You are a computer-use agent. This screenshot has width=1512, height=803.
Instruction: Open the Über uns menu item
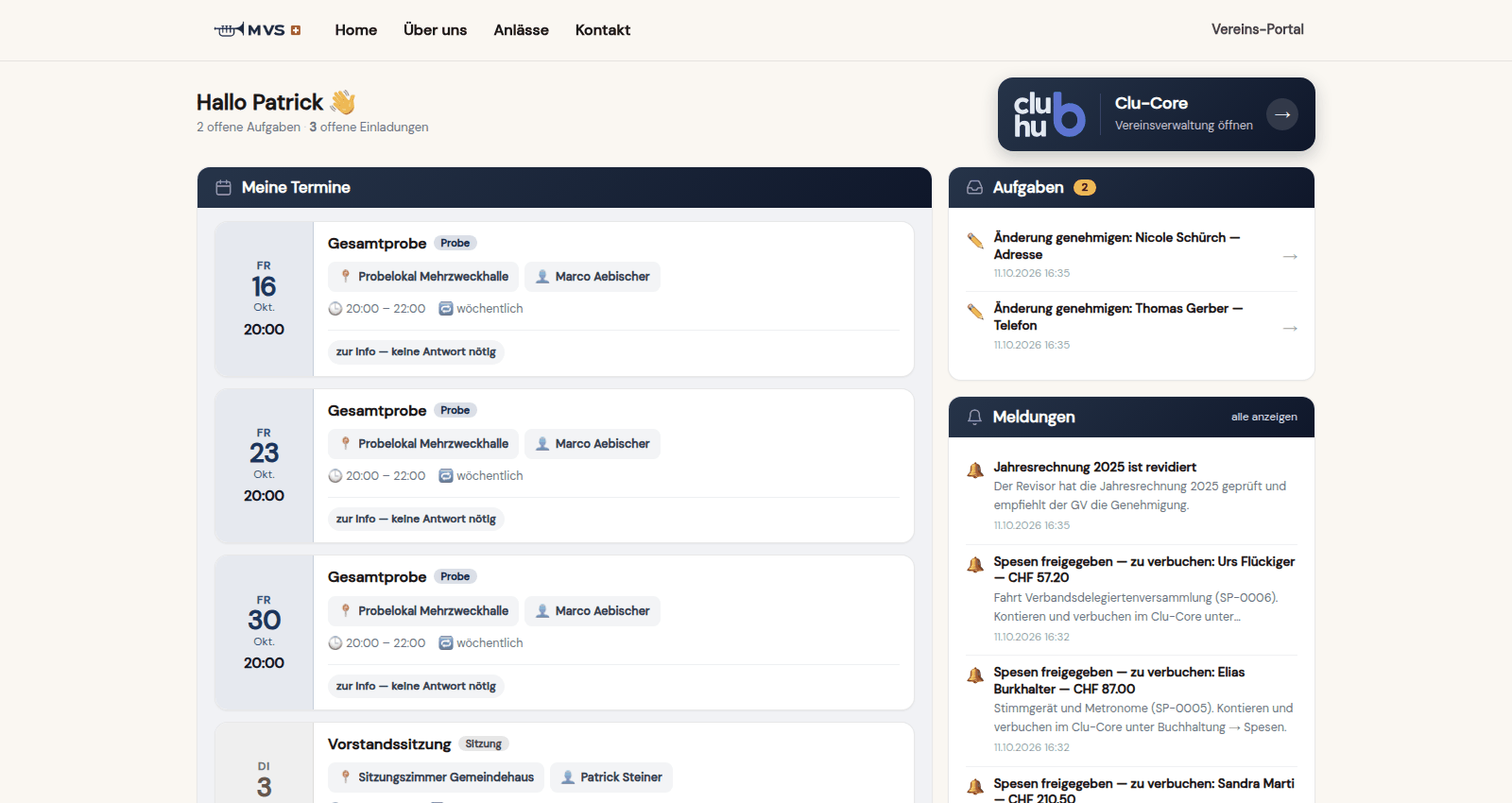(436, 30)
